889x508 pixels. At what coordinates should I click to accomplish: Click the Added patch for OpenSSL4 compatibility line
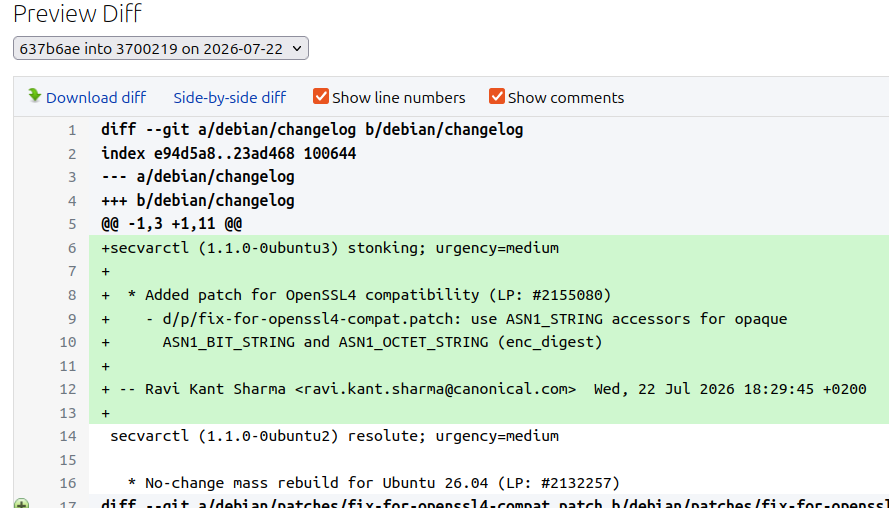pyautogui.click(x=356, y=295)
